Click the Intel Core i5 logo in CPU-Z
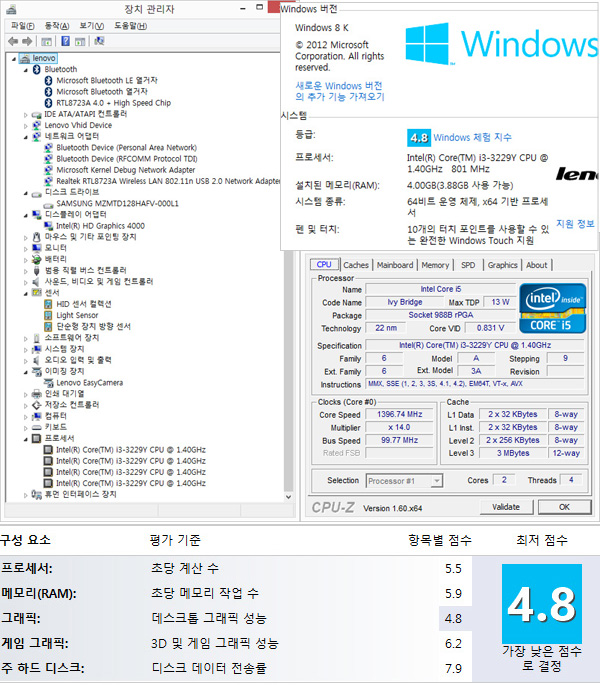 pos(552,308)
